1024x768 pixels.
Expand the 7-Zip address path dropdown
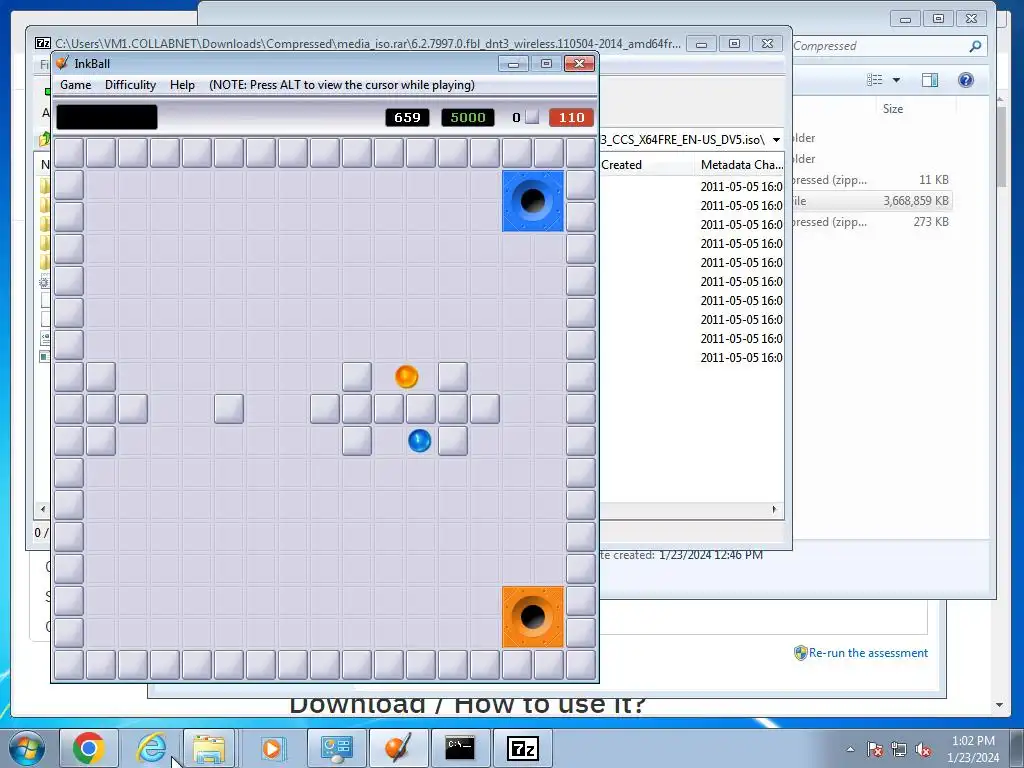pos(776,140)
